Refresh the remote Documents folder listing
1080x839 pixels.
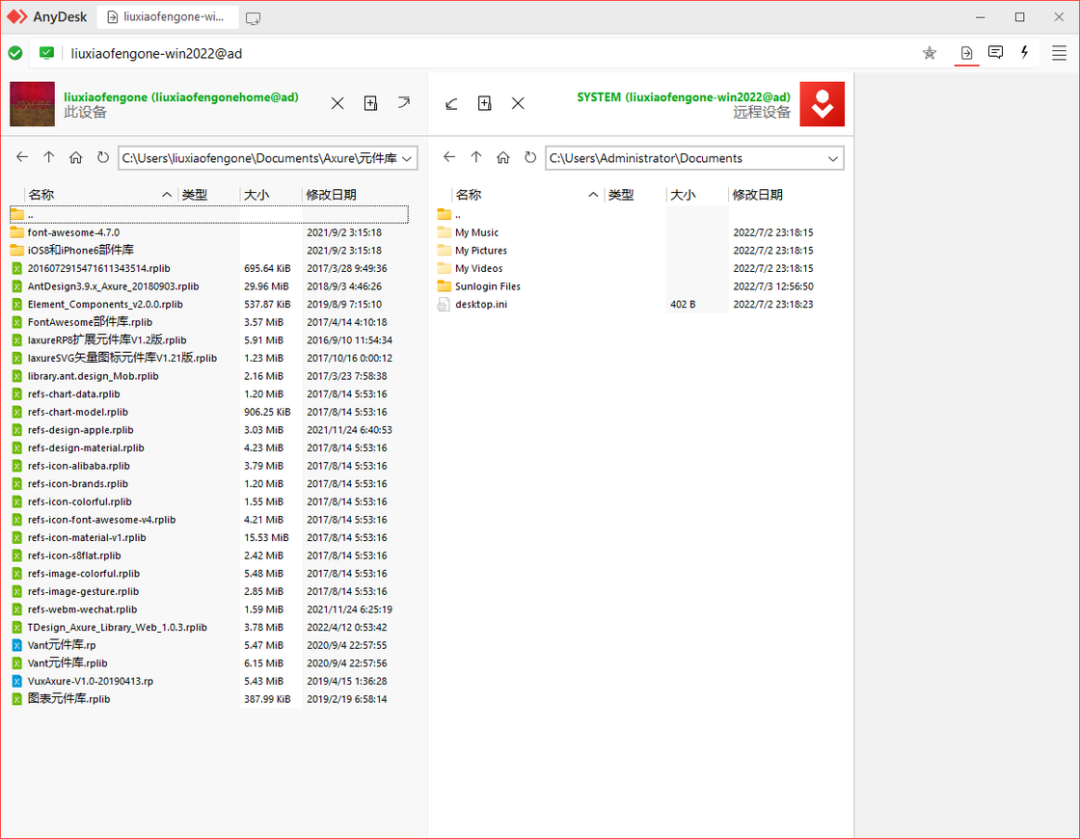pyautogui.click(x=530, y=158)
